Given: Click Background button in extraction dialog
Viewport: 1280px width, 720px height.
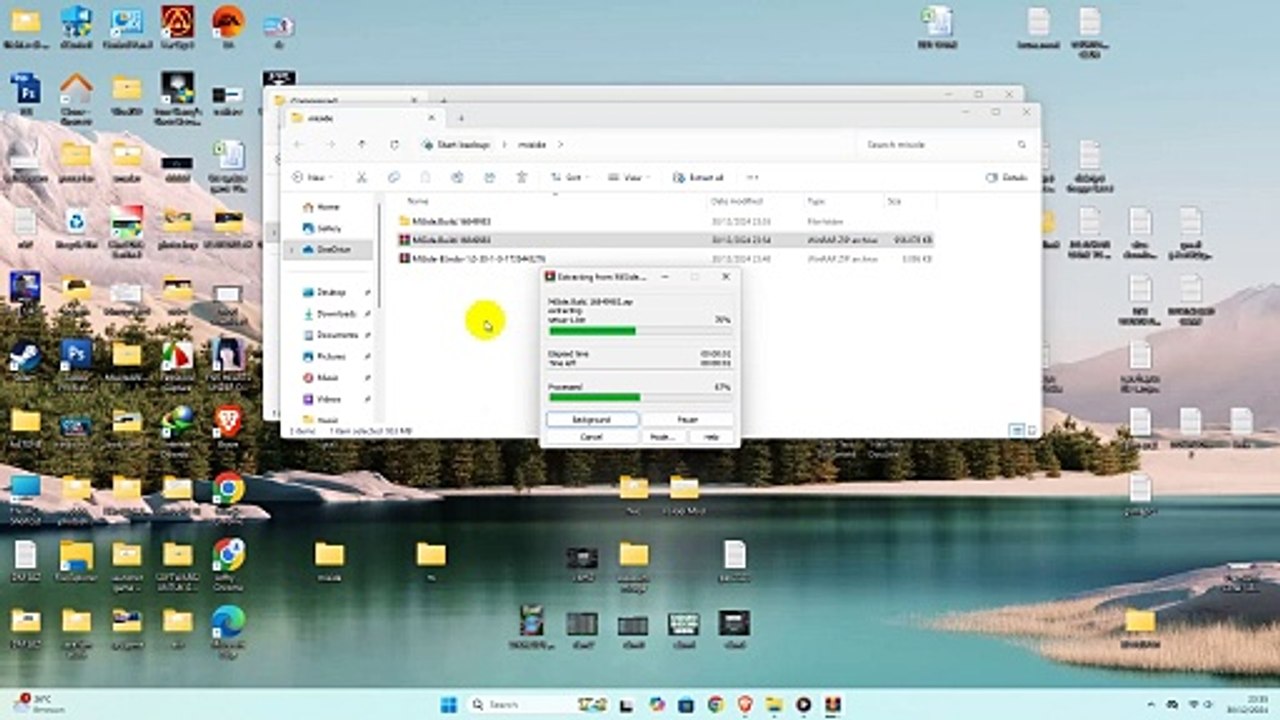Looking at the screenshot, I should pos(592,420).
